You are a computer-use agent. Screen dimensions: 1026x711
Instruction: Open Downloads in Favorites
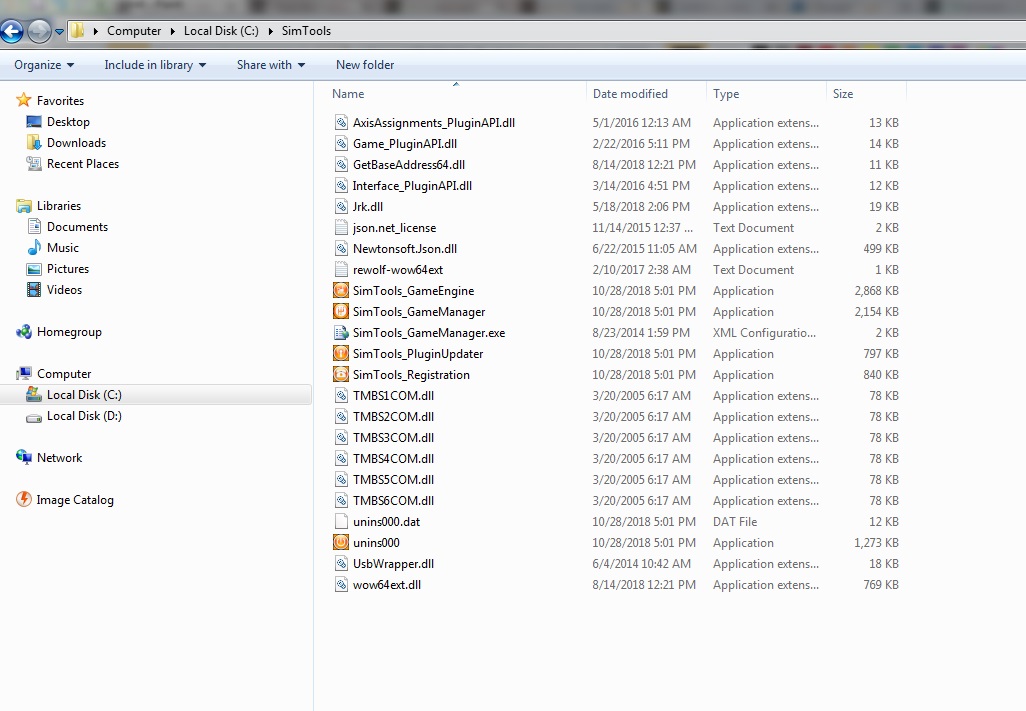(76, 143)
